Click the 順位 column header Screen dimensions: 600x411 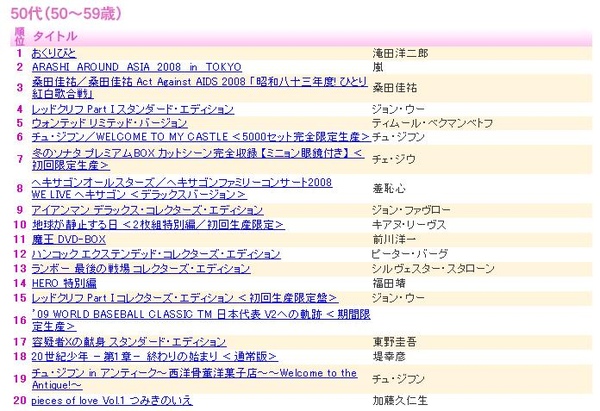click(x=20, y=36)
